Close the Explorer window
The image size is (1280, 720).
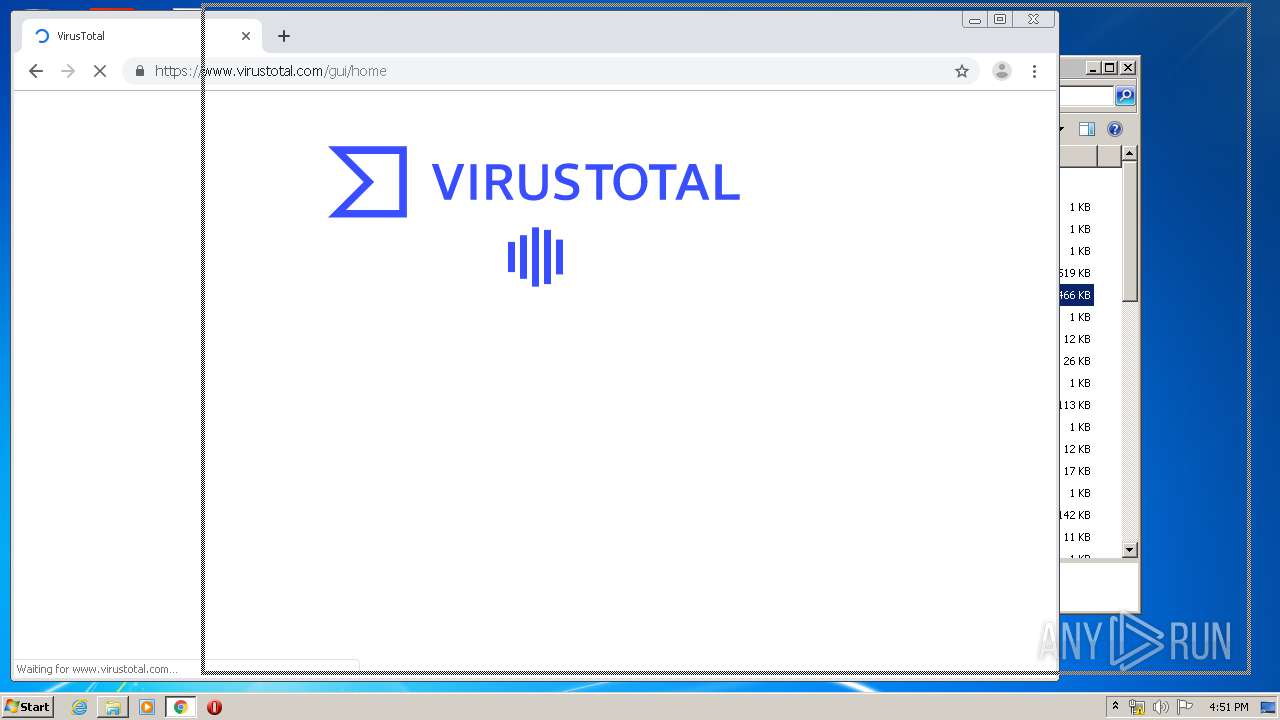click(x=1128, y=68)
